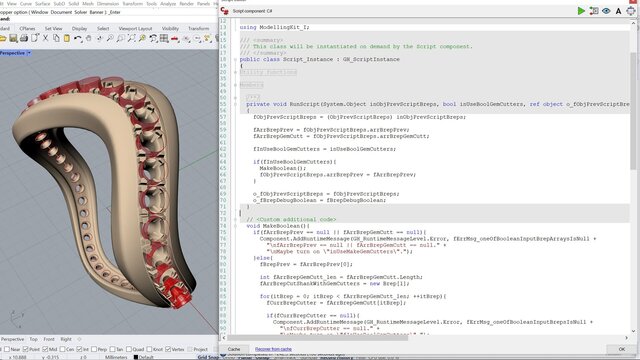
Task: Click the OK button in script editor
Action: tap(622, 349)
